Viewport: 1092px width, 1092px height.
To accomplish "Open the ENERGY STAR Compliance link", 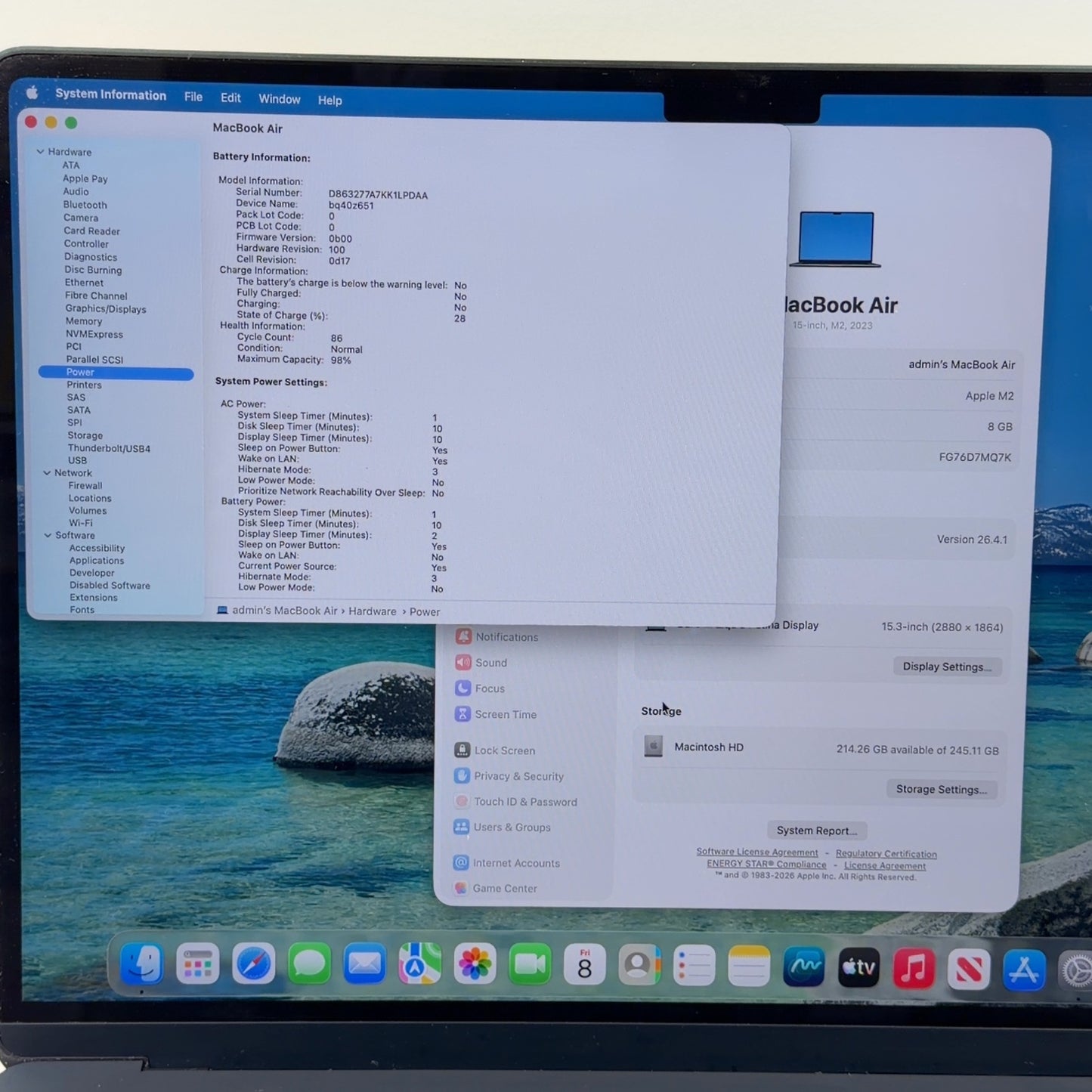I will 766,864.
